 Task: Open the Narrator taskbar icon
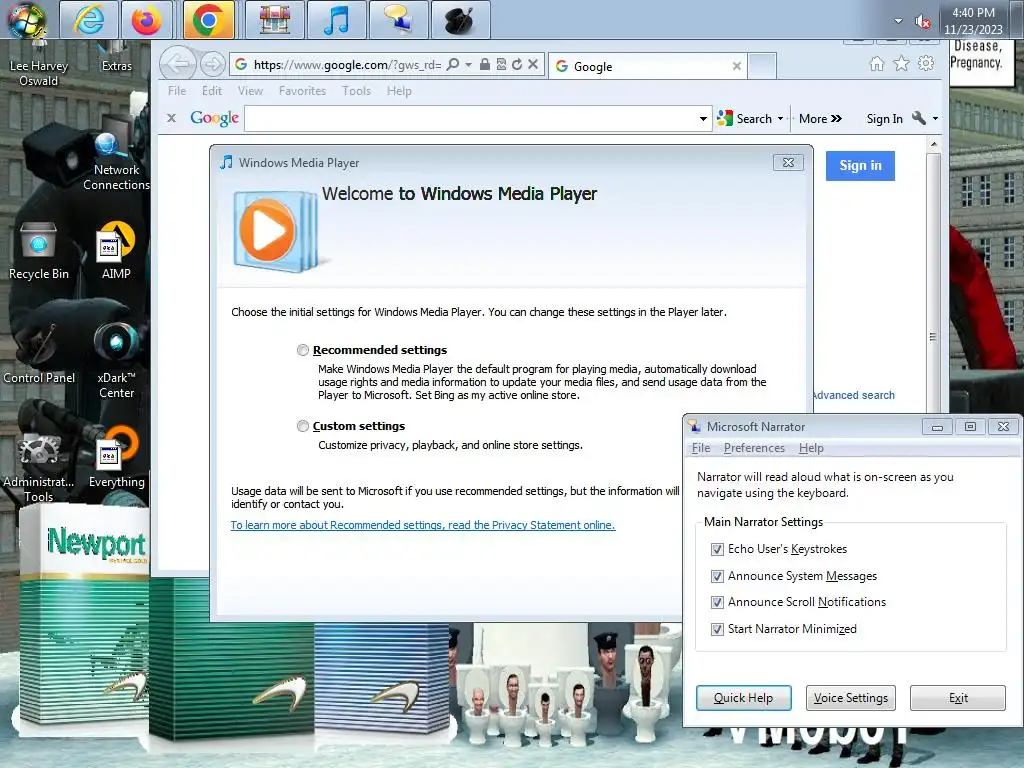point(398,20)
